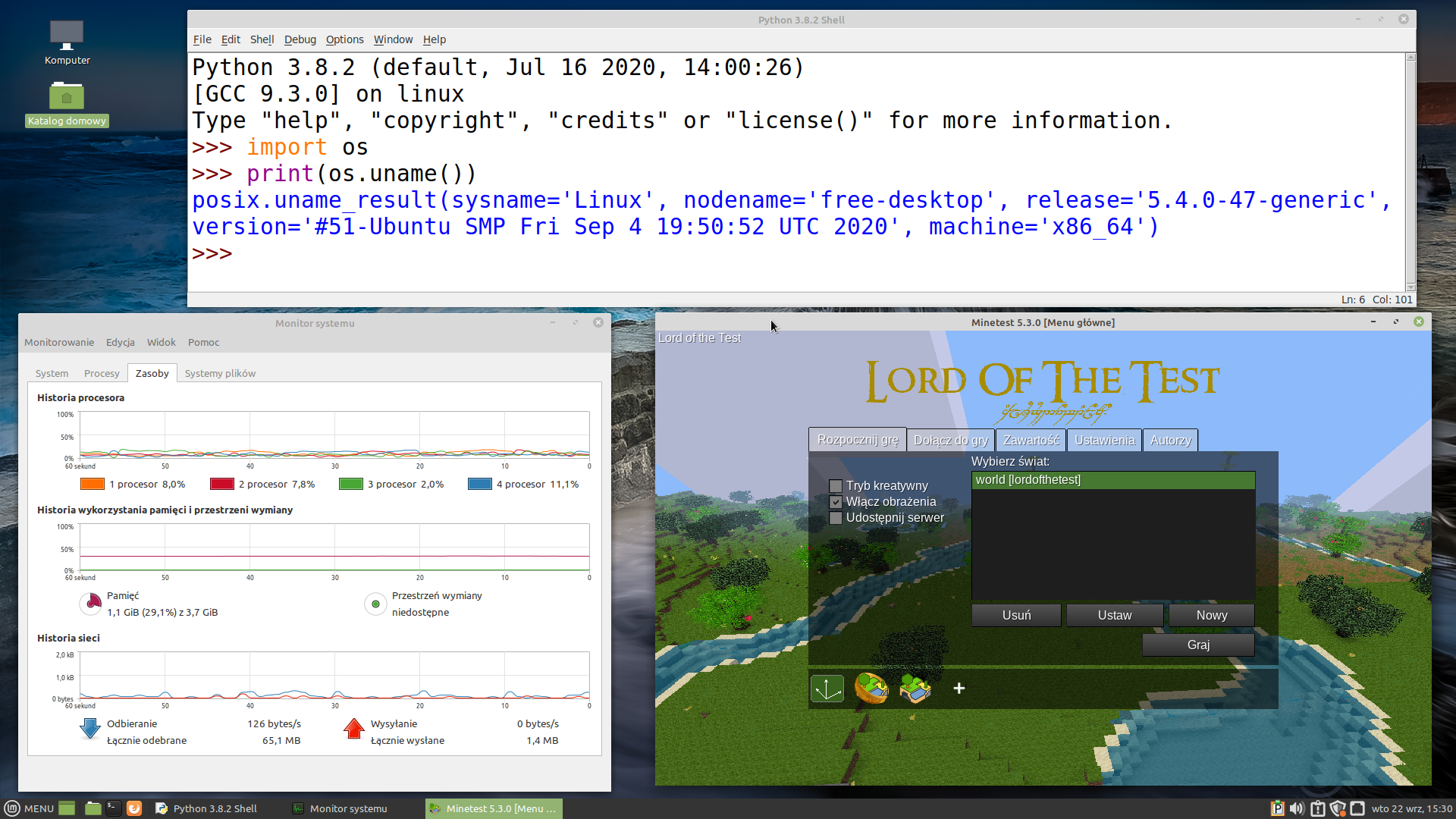Enable the Udostępnij serwer checkbox

[836, 518]
